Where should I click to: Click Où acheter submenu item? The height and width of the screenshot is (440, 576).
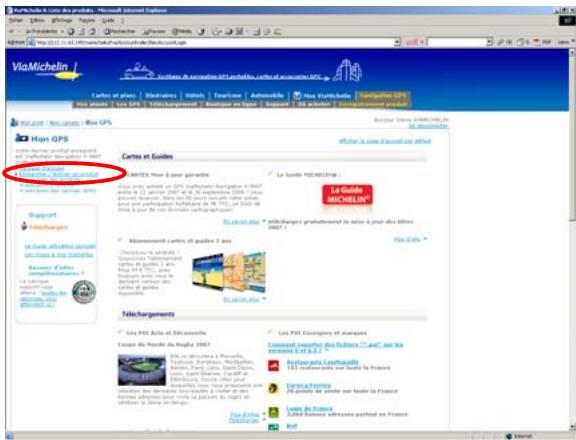tap(314, 104)
